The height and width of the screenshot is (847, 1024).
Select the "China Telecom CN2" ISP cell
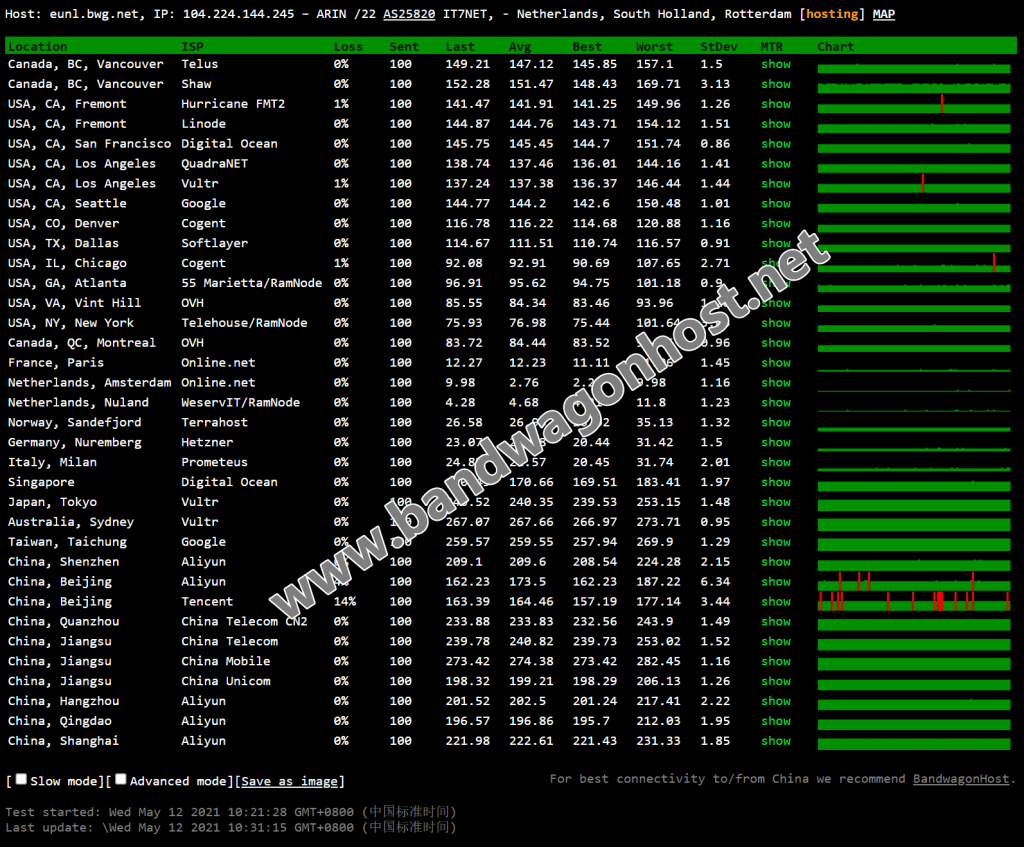(244, 622)
